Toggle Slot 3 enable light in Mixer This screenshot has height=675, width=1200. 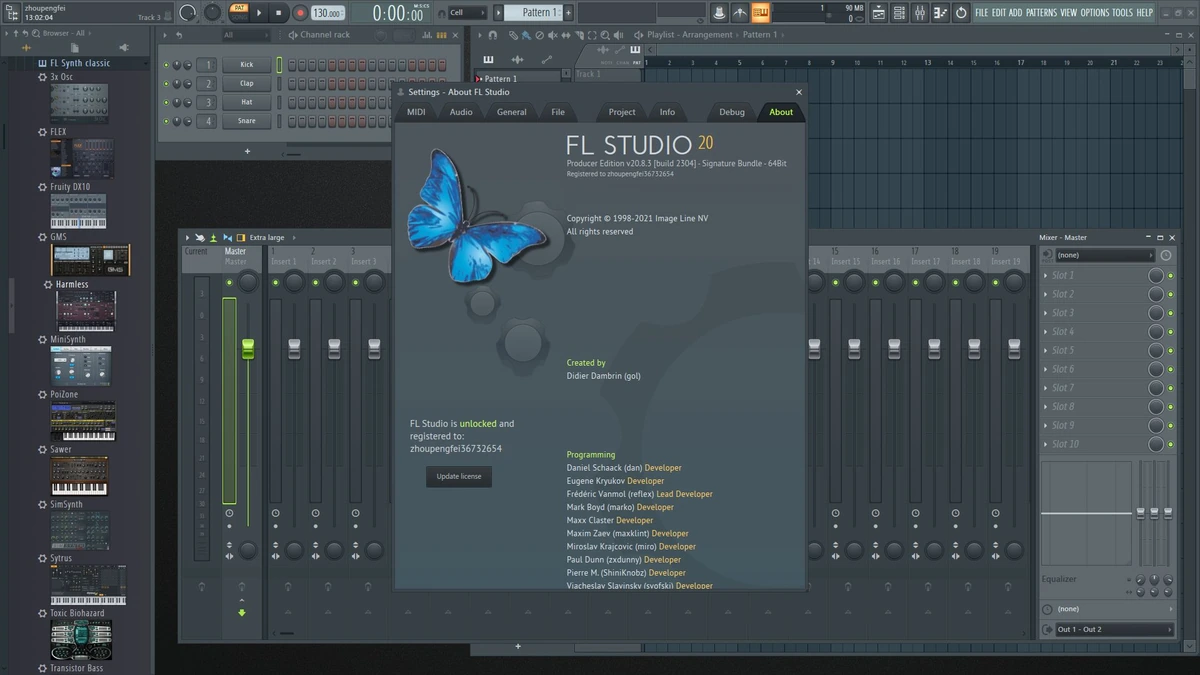1170,313
